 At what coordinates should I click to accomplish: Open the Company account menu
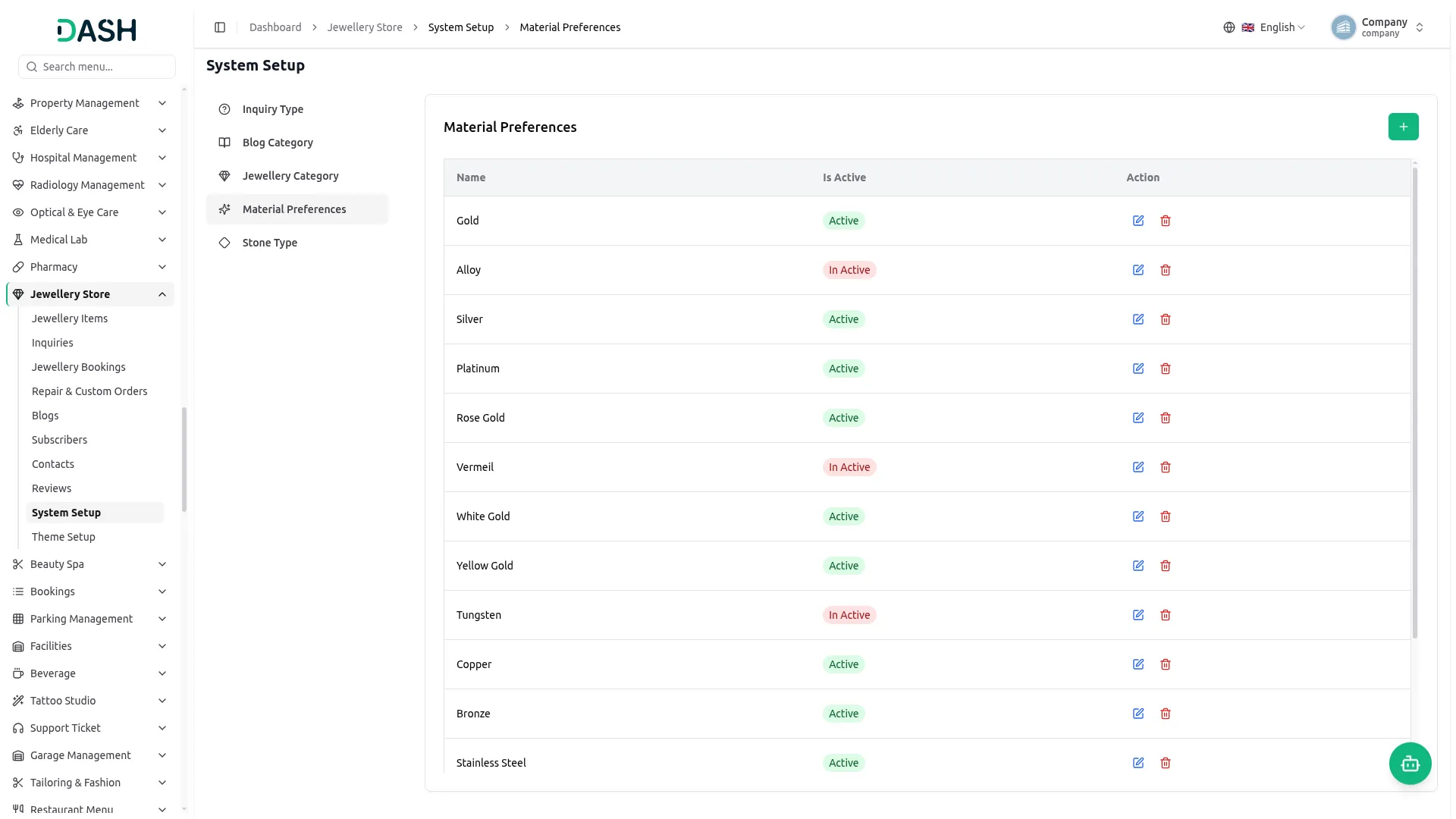1378,27
